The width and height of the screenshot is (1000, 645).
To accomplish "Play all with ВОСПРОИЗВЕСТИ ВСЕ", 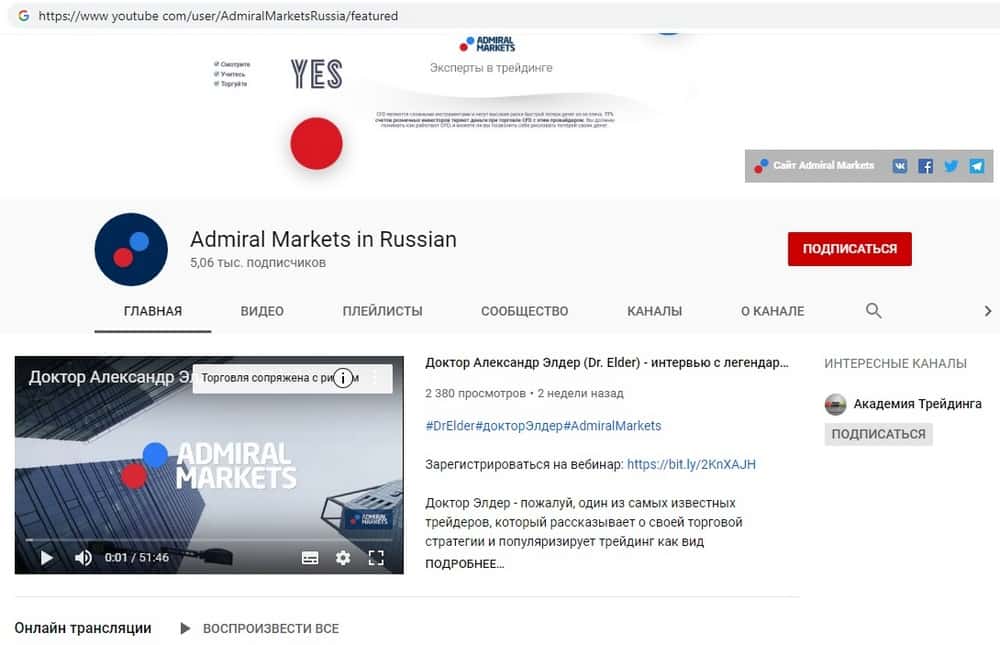I will click(x=260, y=628).
